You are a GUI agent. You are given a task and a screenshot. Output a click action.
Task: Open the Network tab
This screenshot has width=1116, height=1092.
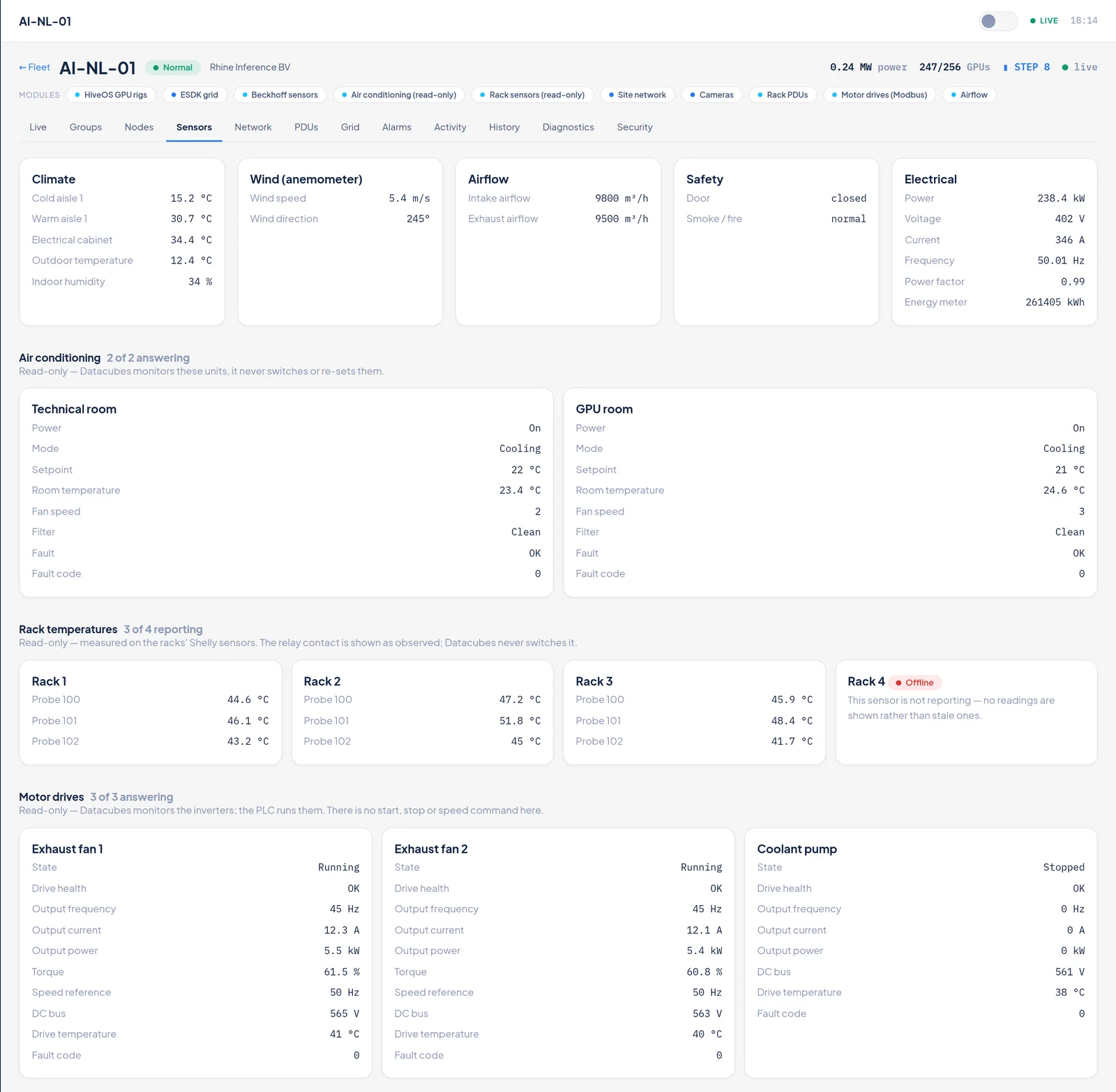[x=253, y=127]
